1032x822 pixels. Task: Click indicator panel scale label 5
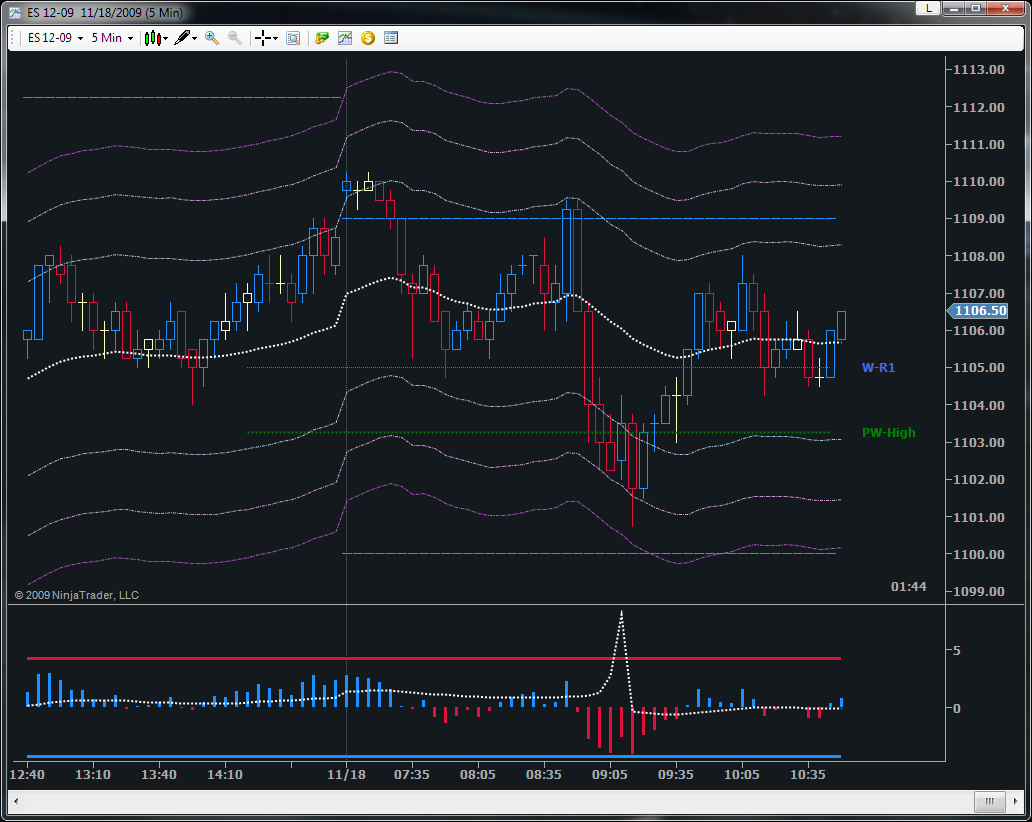click(x=956, y=651)
